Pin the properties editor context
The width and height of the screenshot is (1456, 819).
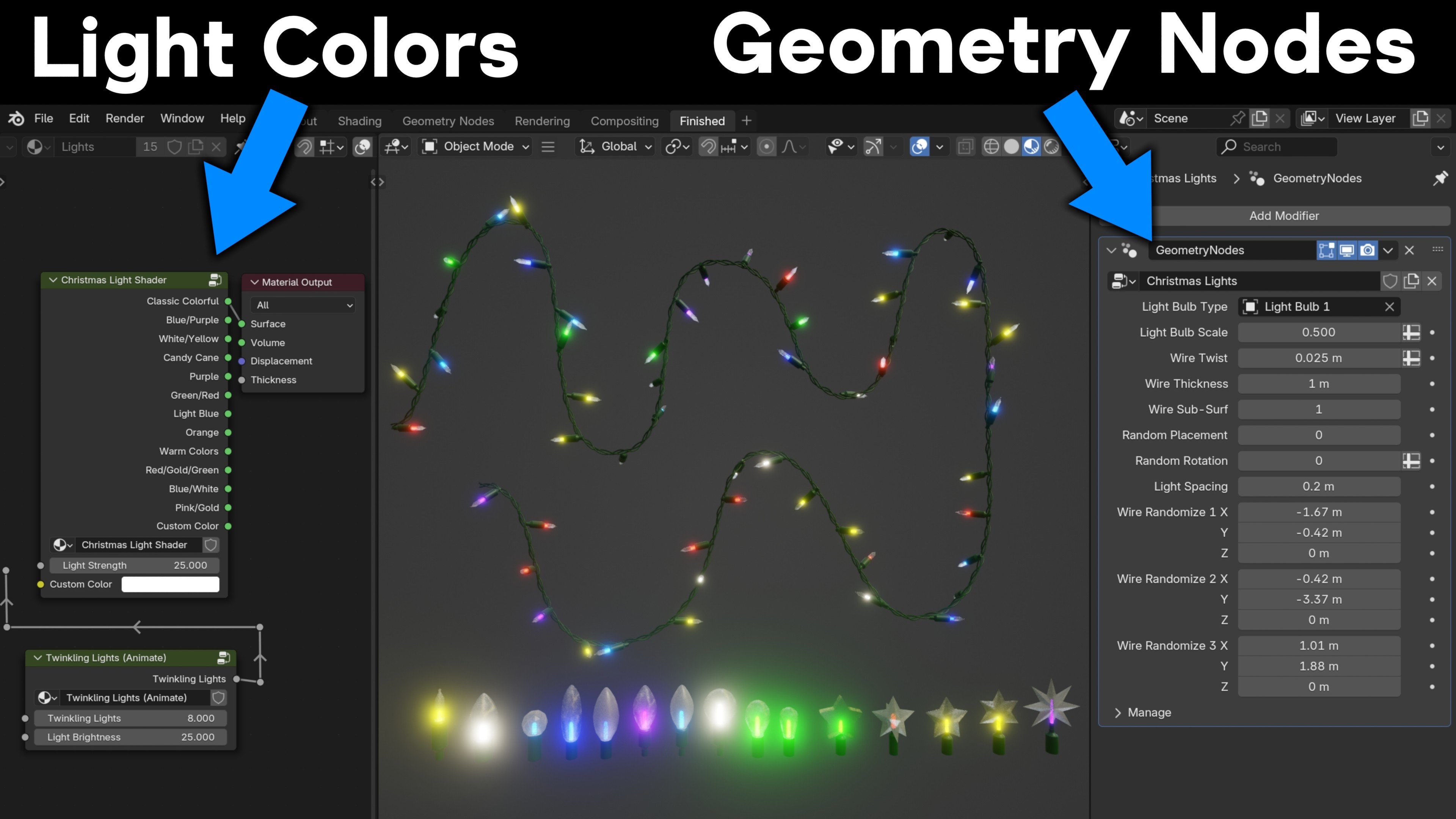click(1440, 179)
